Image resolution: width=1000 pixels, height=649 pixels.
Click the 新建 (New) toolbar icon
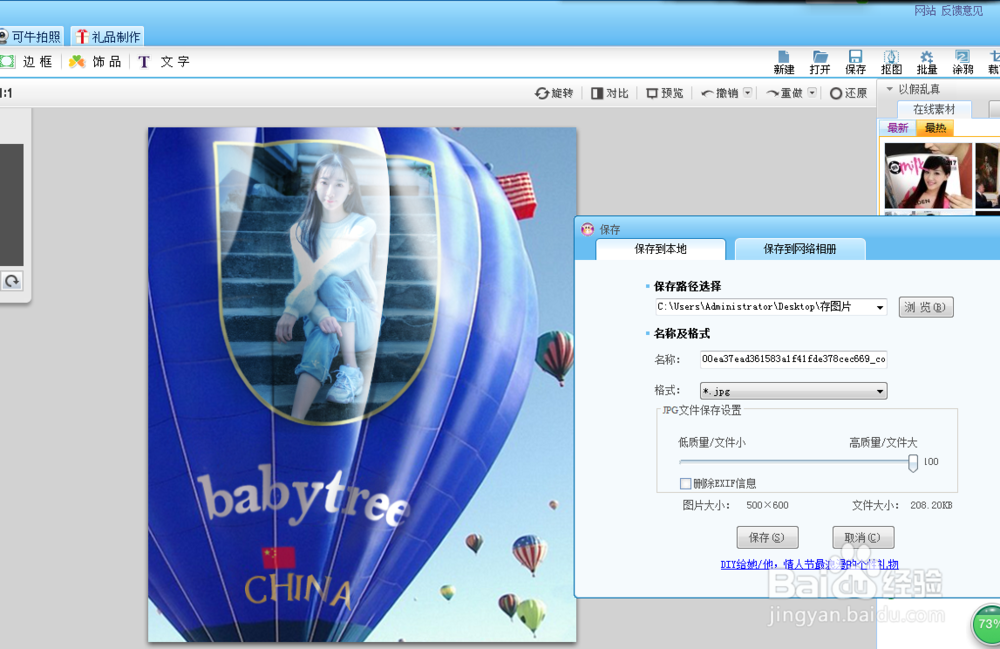[x=784, y=62]
